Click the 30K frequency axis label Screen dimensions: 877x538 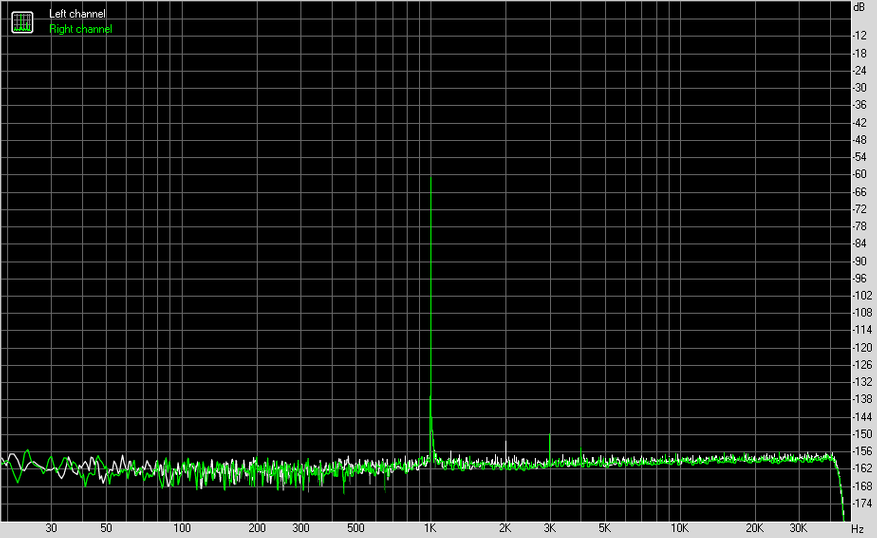pyautogui.click(x=799, y=528)
